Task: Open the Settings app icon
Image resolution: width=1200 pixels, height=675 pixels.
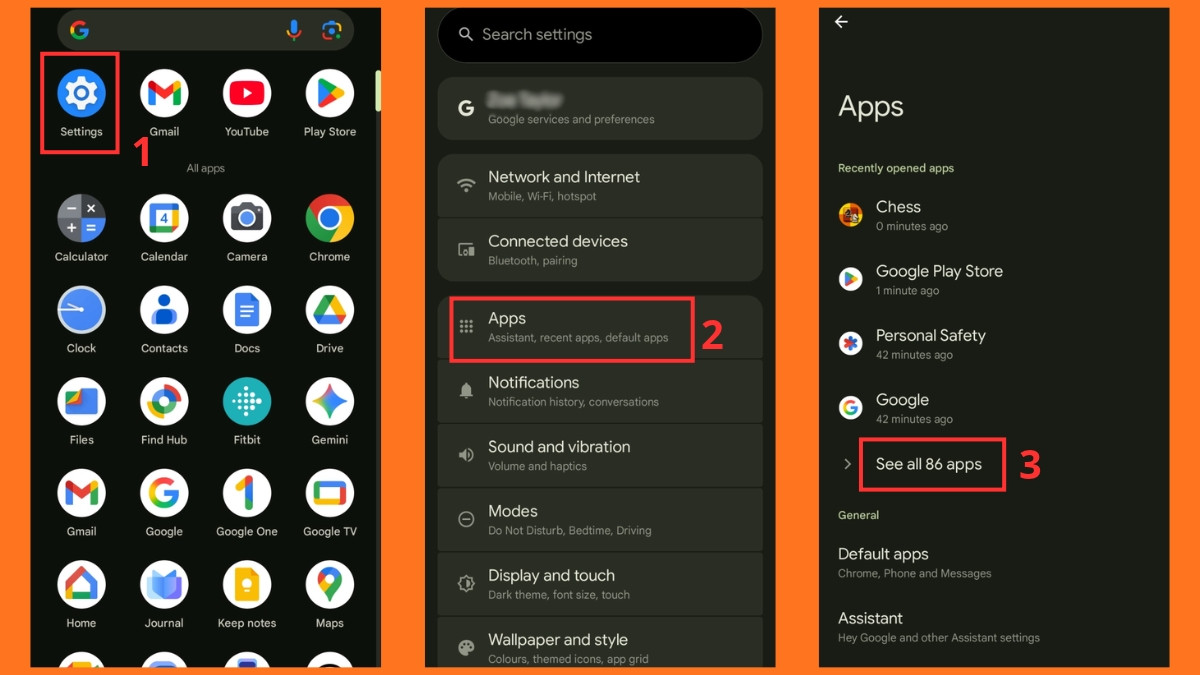Action: tap(81, 94)
